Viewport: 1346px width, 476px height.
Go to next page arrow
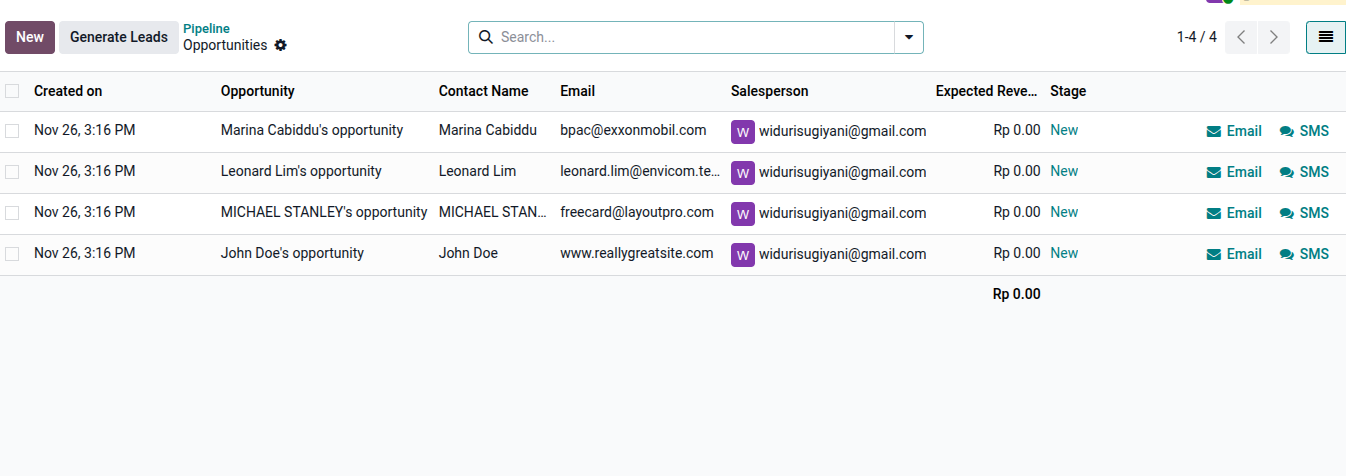coord(1273,37)
